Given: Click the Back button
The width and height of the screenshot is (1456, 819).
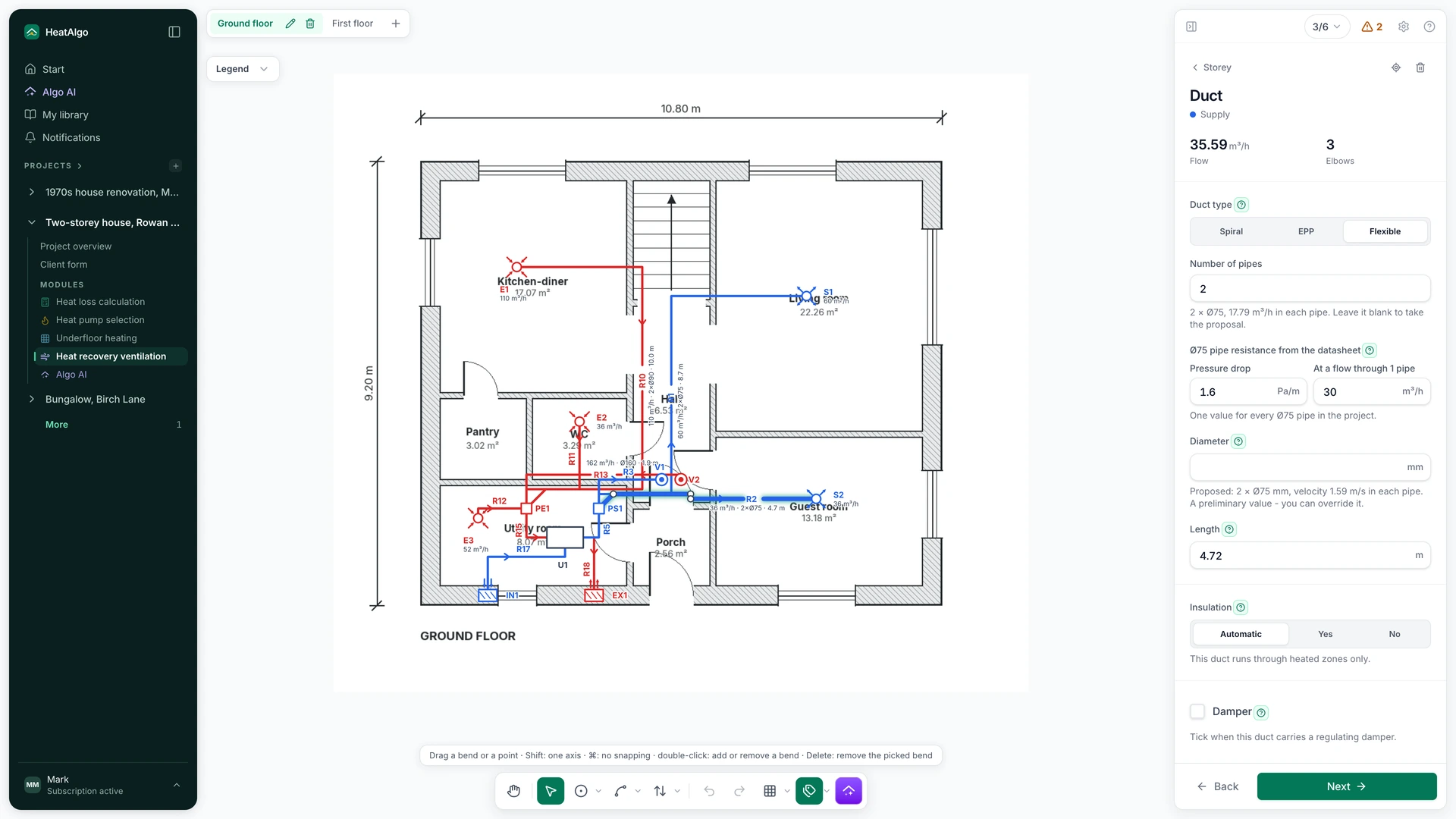Looking at the screenshot, I should [1218, 786].
